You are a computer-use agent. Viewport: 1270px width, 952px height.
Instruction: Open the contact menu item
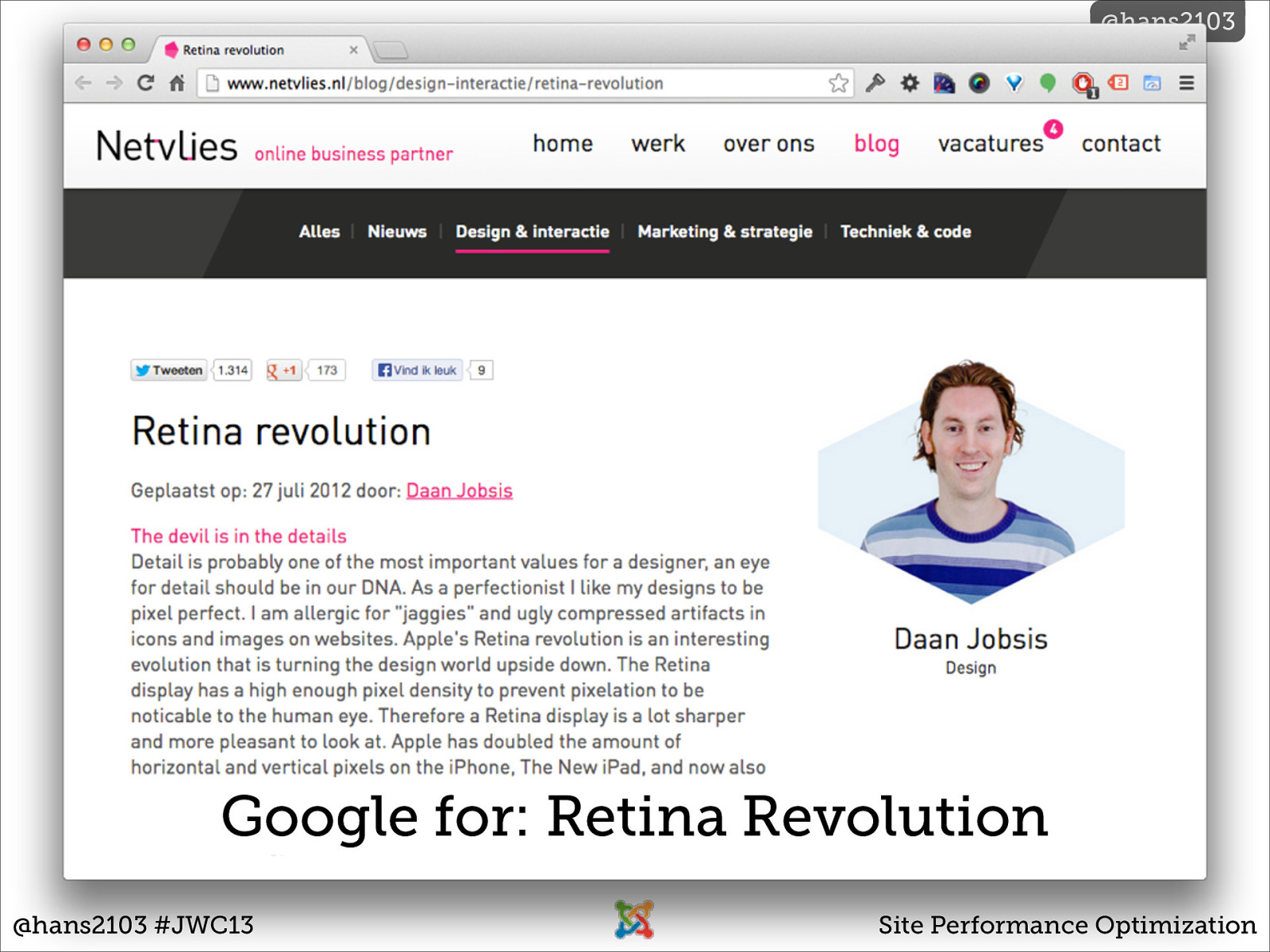click(1121, 144)
